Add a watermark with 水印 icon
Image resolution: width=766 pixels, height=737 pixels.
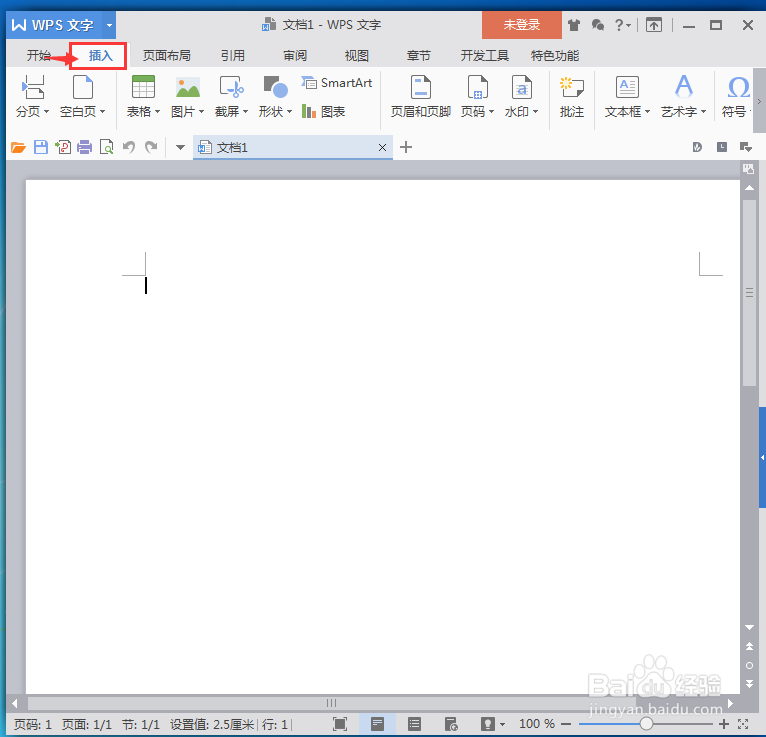click(522, 87)
